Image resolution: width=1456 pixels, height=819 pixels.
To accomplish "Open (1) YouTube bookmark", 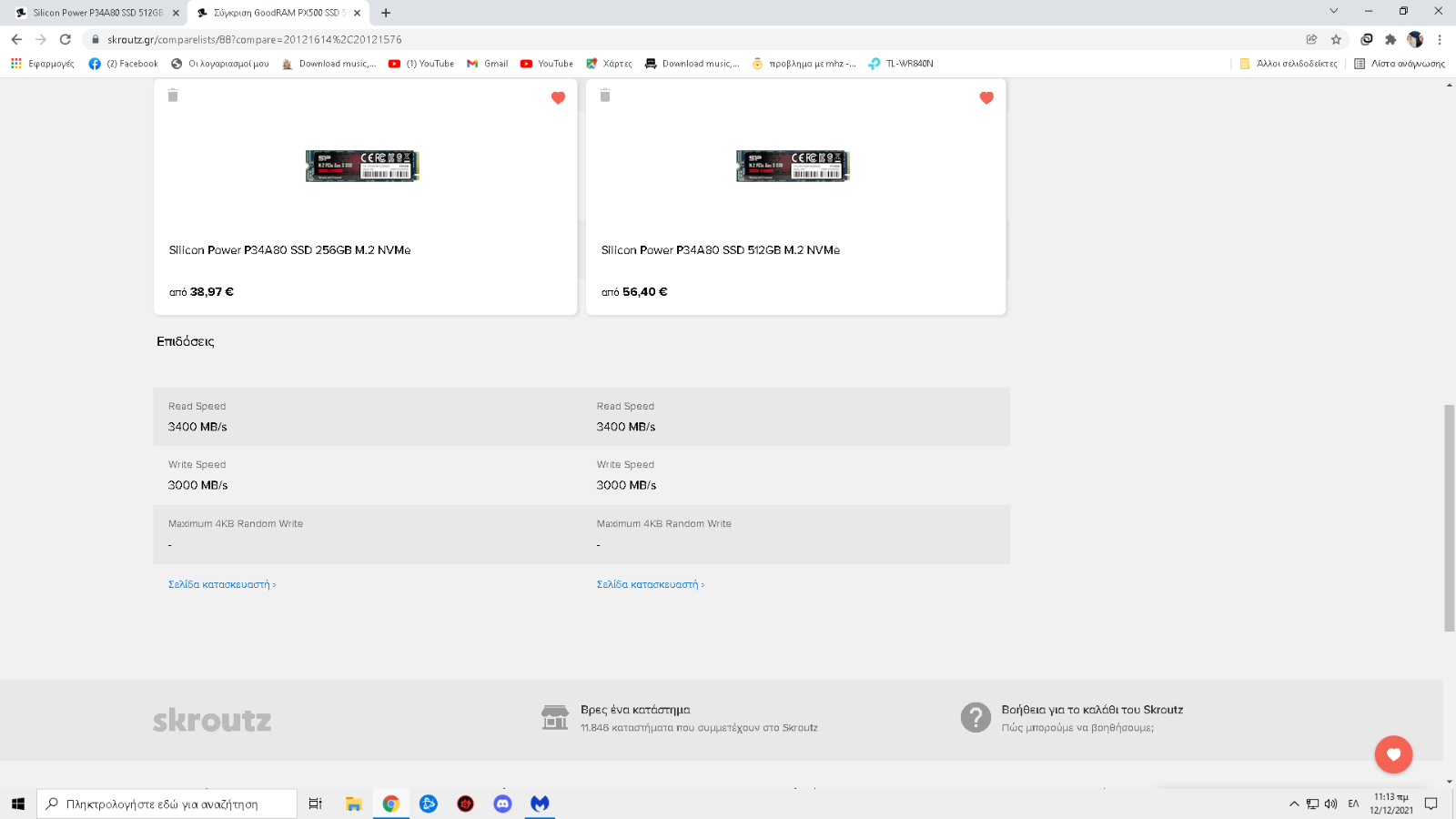I will (420, 64).
